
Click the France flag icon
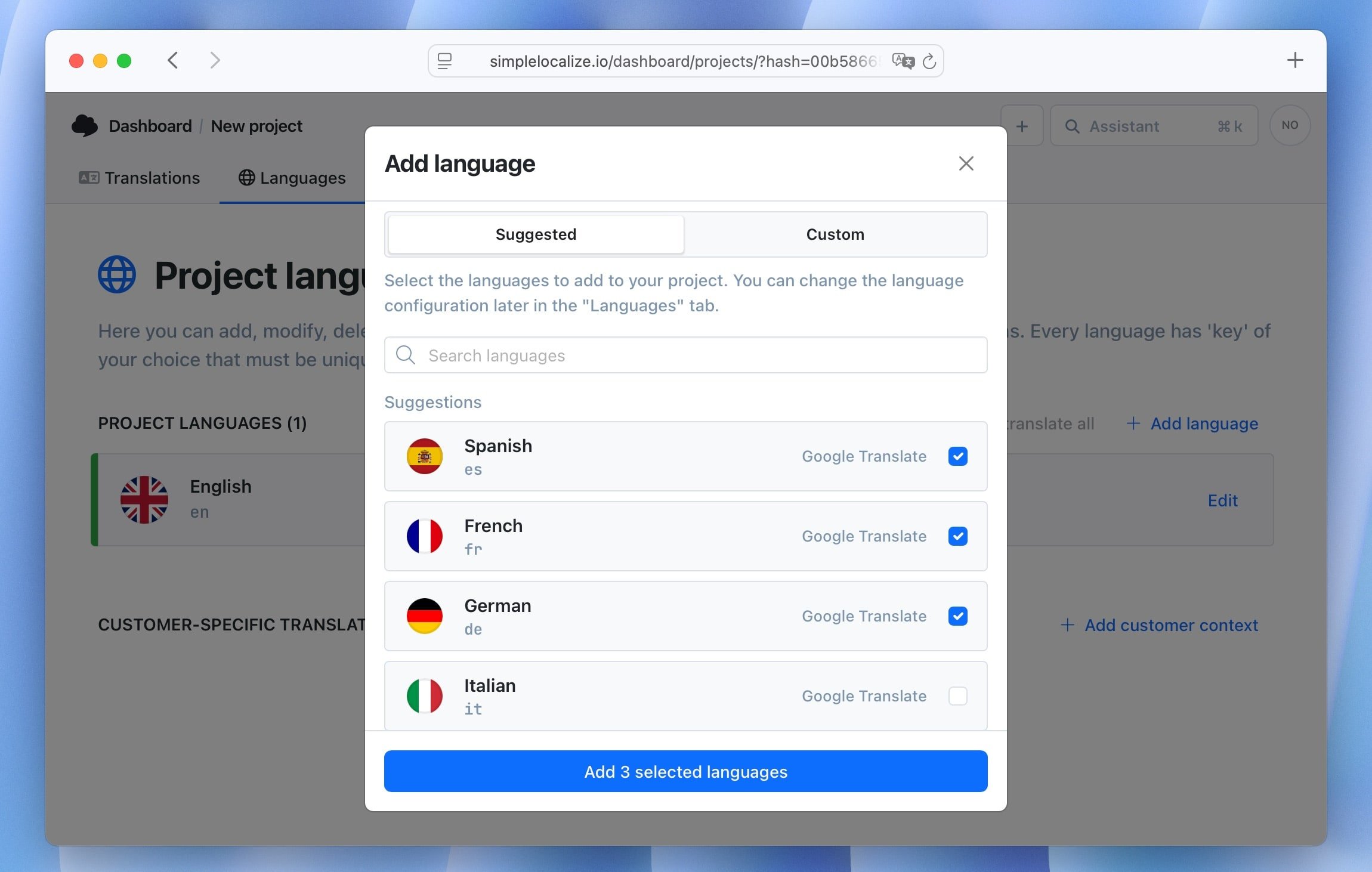(424, 536)
